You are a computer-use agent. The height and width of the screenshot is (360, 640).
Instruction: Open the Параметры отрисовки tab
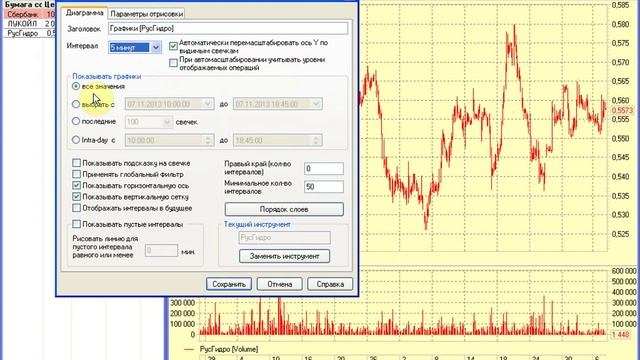point(147,13)
